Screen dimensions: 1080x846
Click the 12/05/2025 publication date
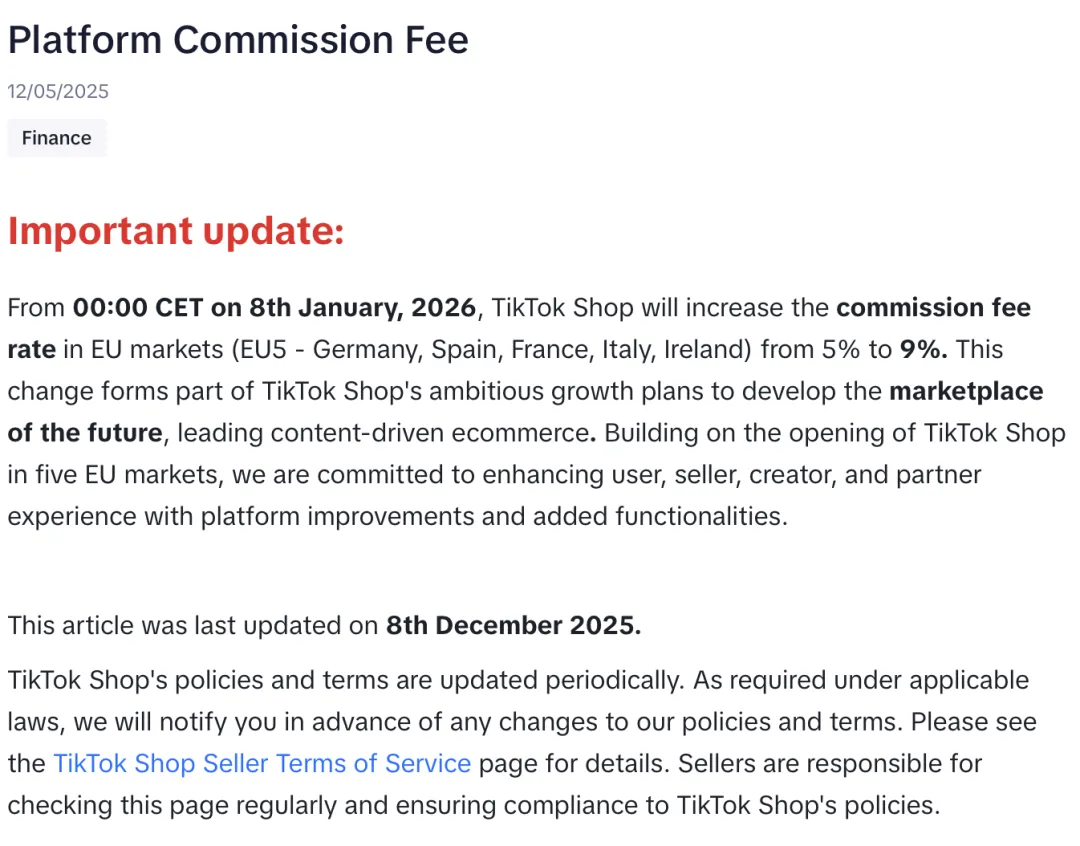[x=58, y=92]
